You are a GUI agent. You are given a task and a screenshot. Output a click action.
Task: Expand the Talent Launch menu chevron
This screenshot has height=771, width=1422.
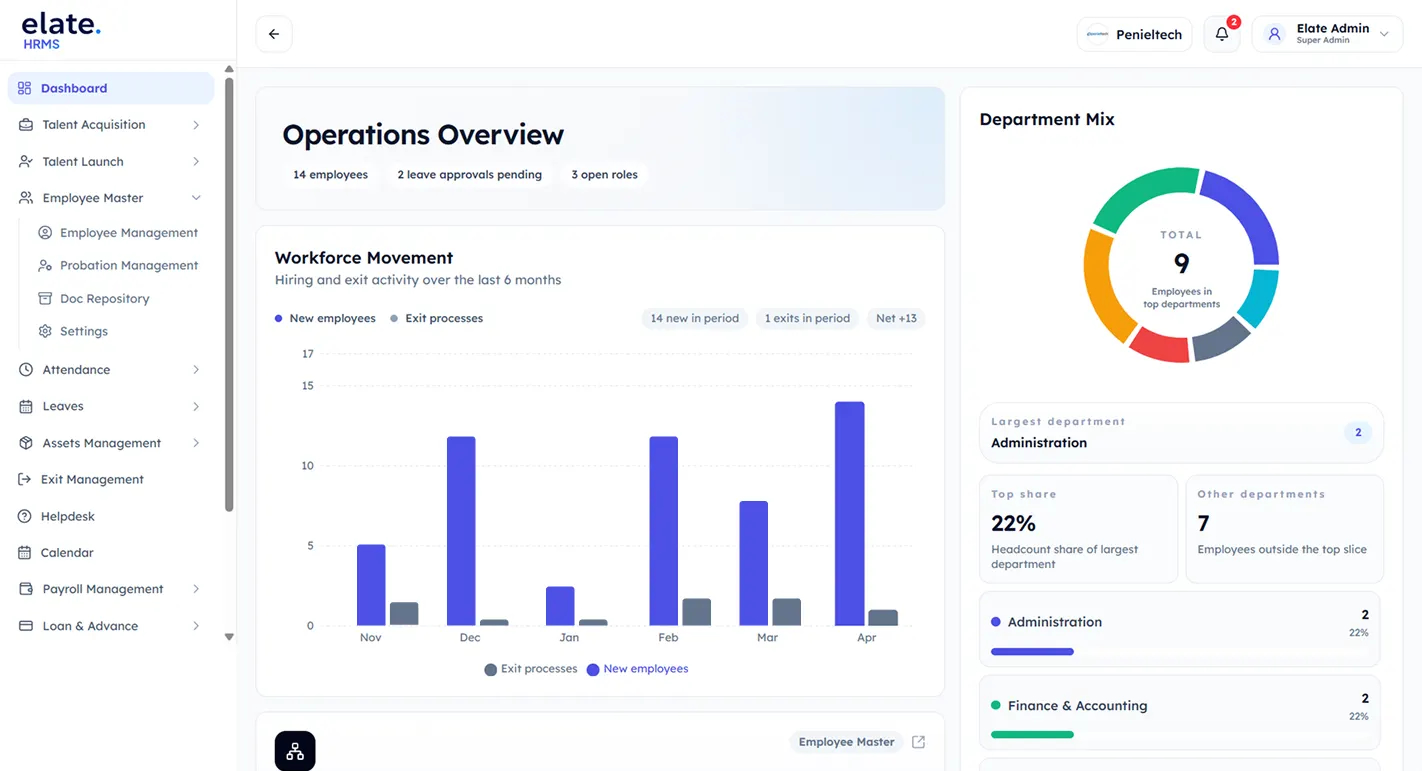(x=196, y=162)
